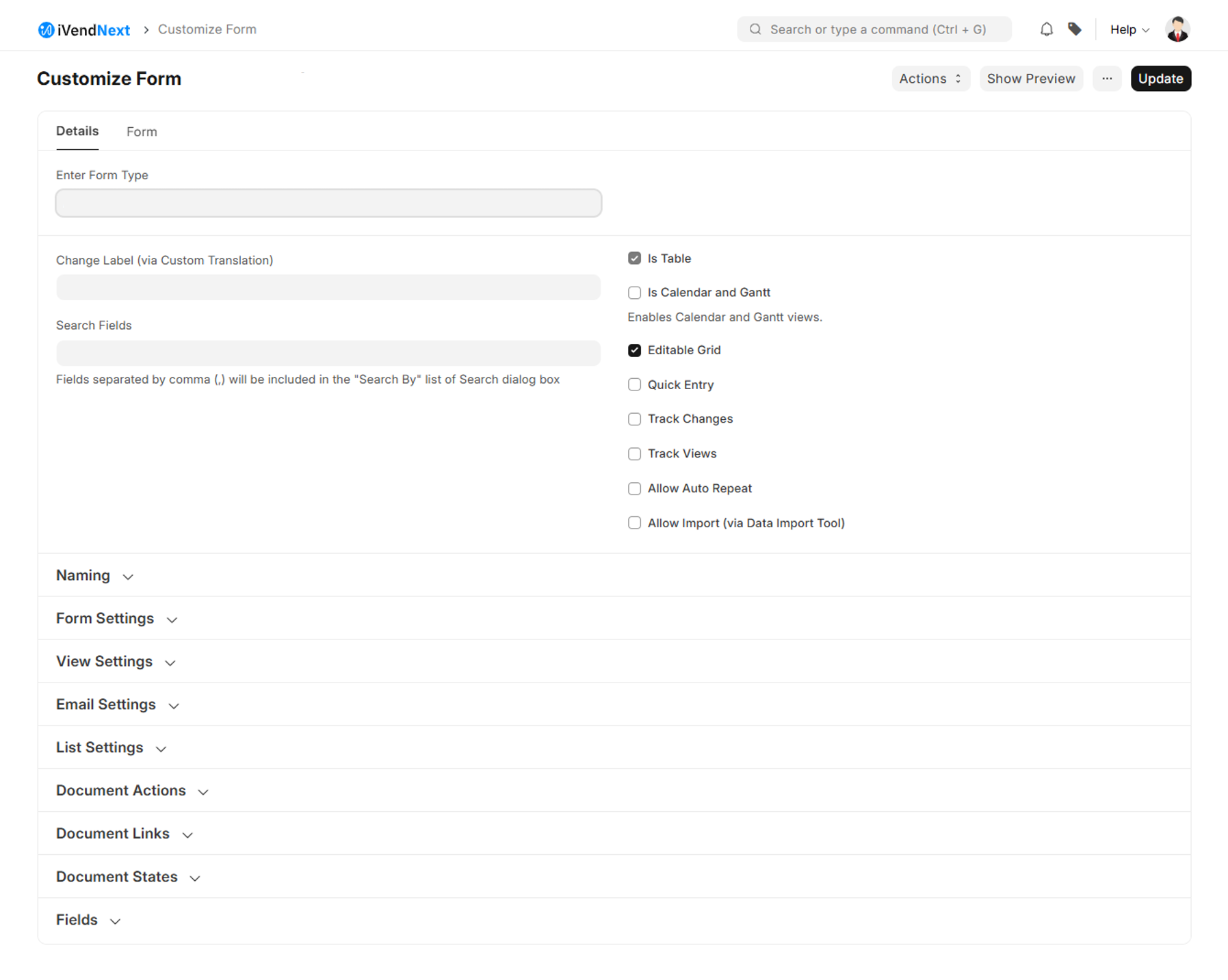Select the Details tab
The image size is (1228, 980).
click(x=77, y=131)
